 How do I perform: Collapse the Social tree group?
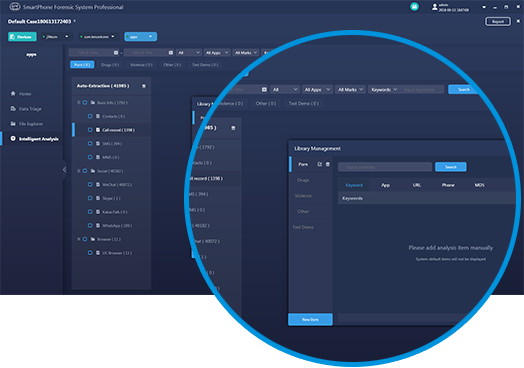[79, 171]
